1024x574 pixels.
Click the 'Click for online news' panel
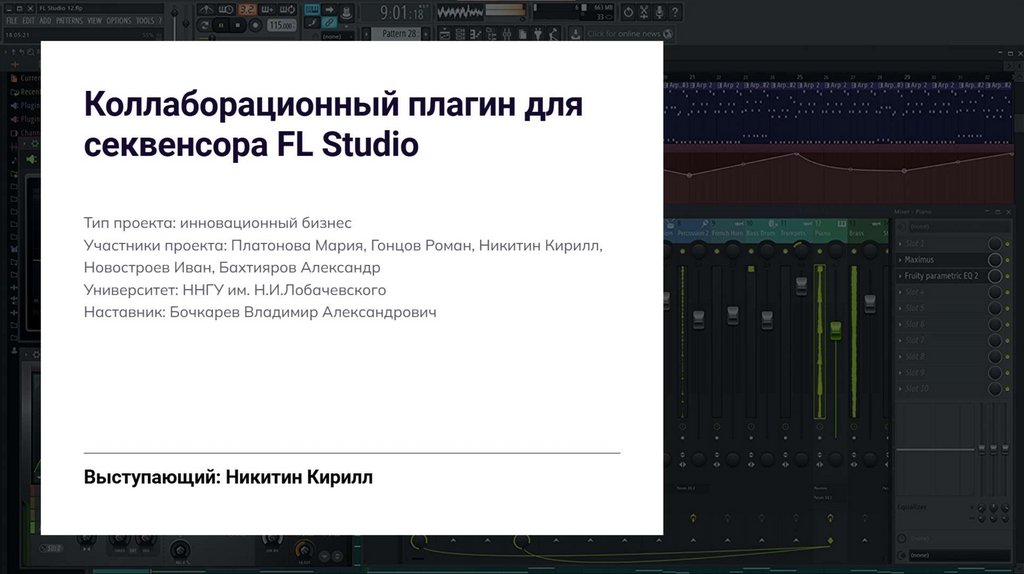click(x=628, y=34)
